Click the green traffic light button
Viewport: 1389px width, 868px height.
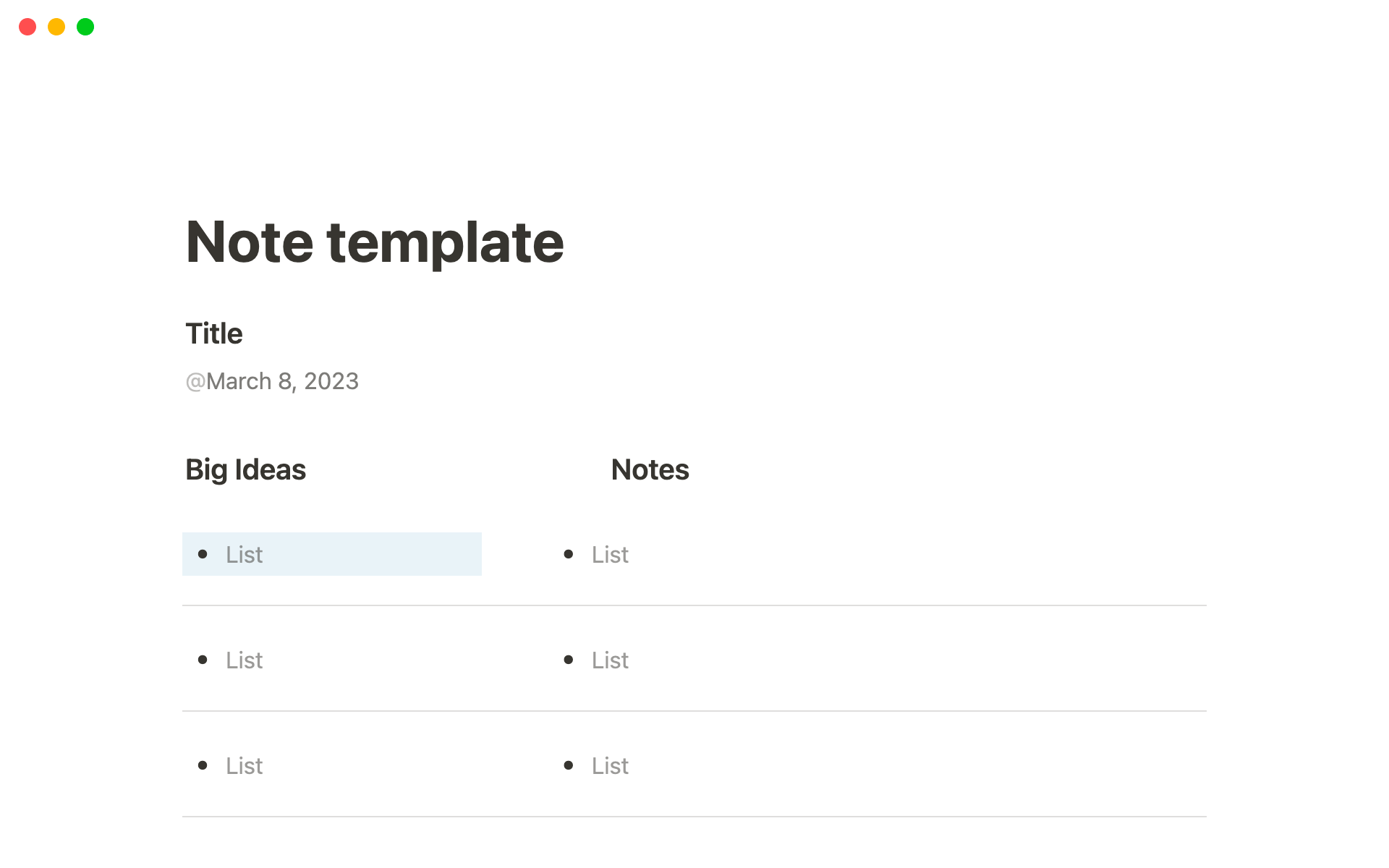tap(85, 27)
